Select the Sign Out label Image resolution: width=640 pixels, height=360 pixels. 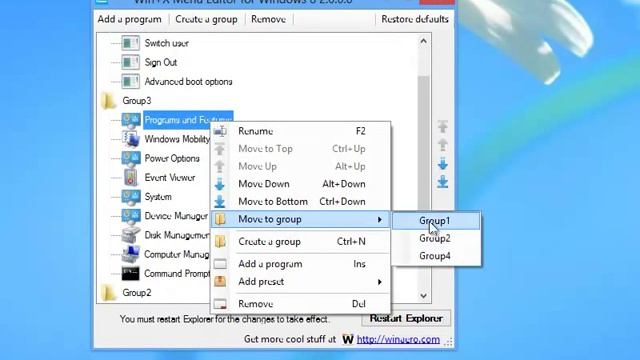point(161,62)
